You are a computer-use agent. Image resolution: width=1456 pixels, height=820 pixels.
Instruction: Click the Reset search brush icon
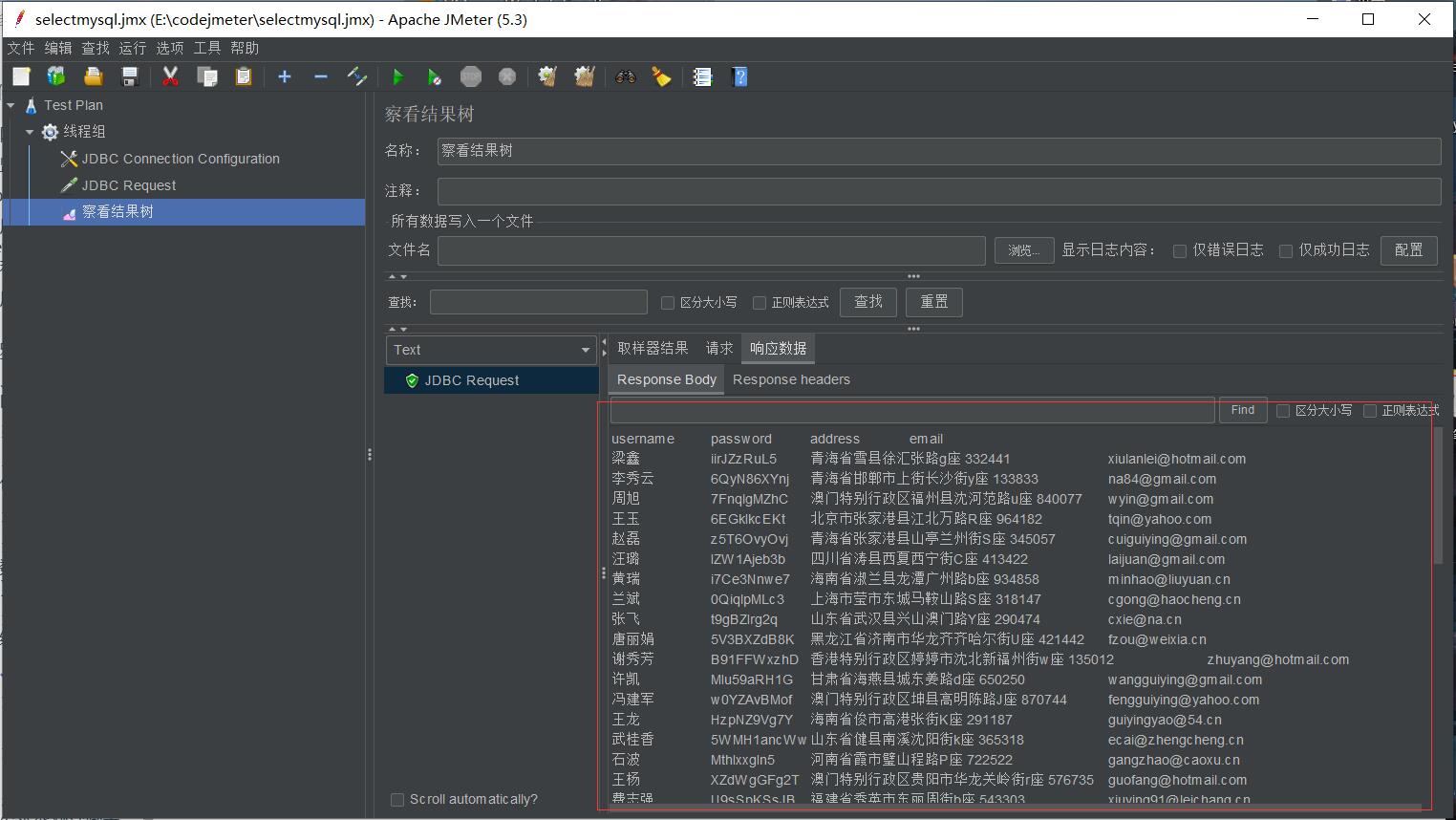662,76
